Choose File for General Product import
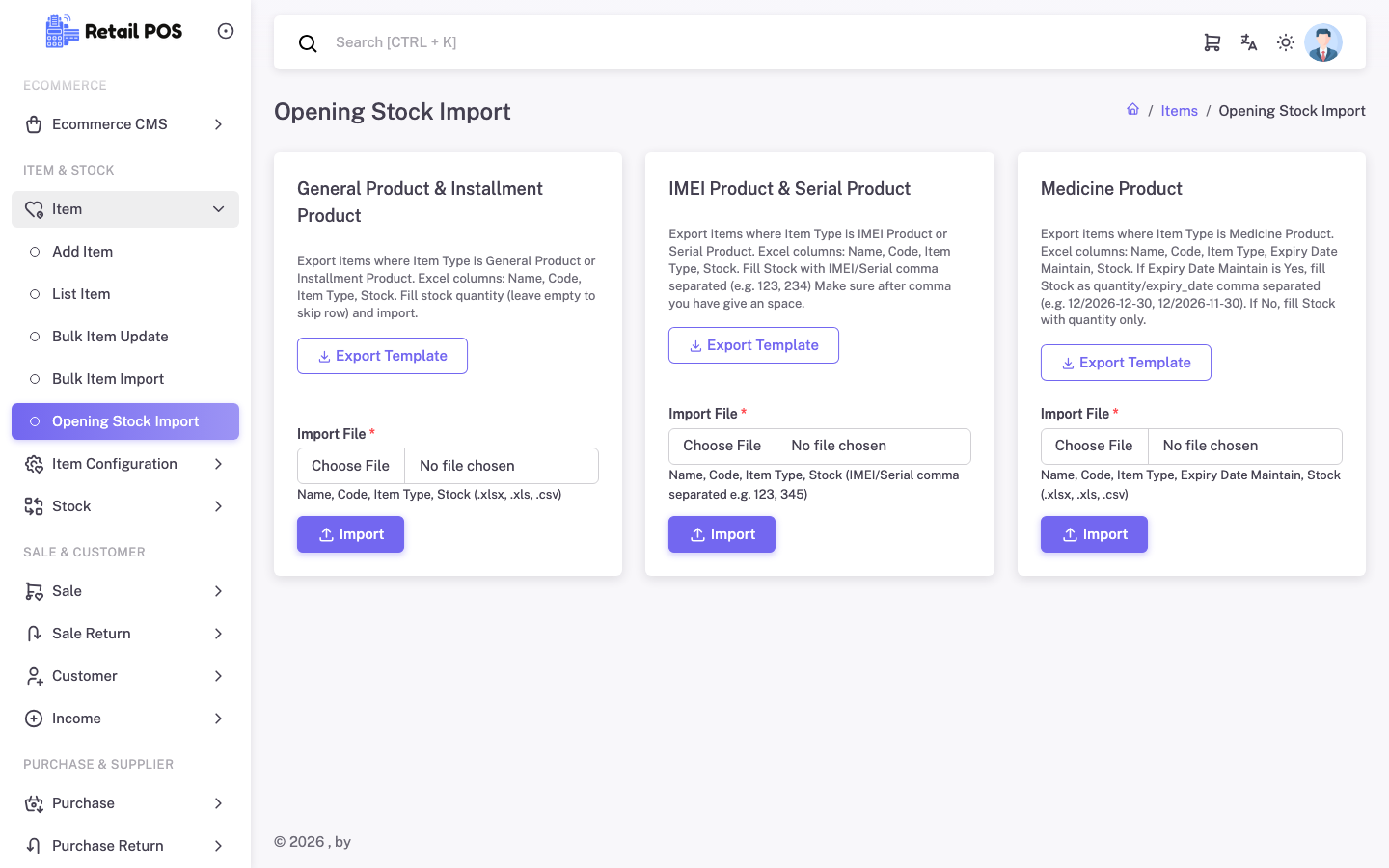 [x=351, y=466]
